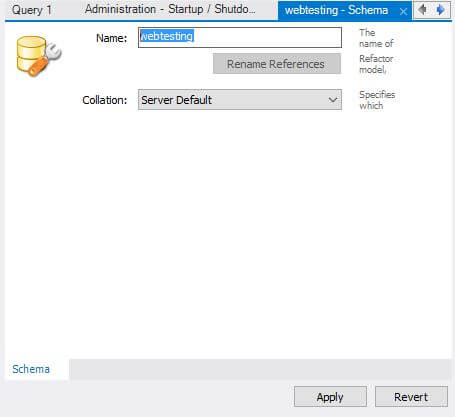Click the 'Specifies which' collation help text
The height and width of the screenshot is (417, 455).
click(x=377, y=100)
